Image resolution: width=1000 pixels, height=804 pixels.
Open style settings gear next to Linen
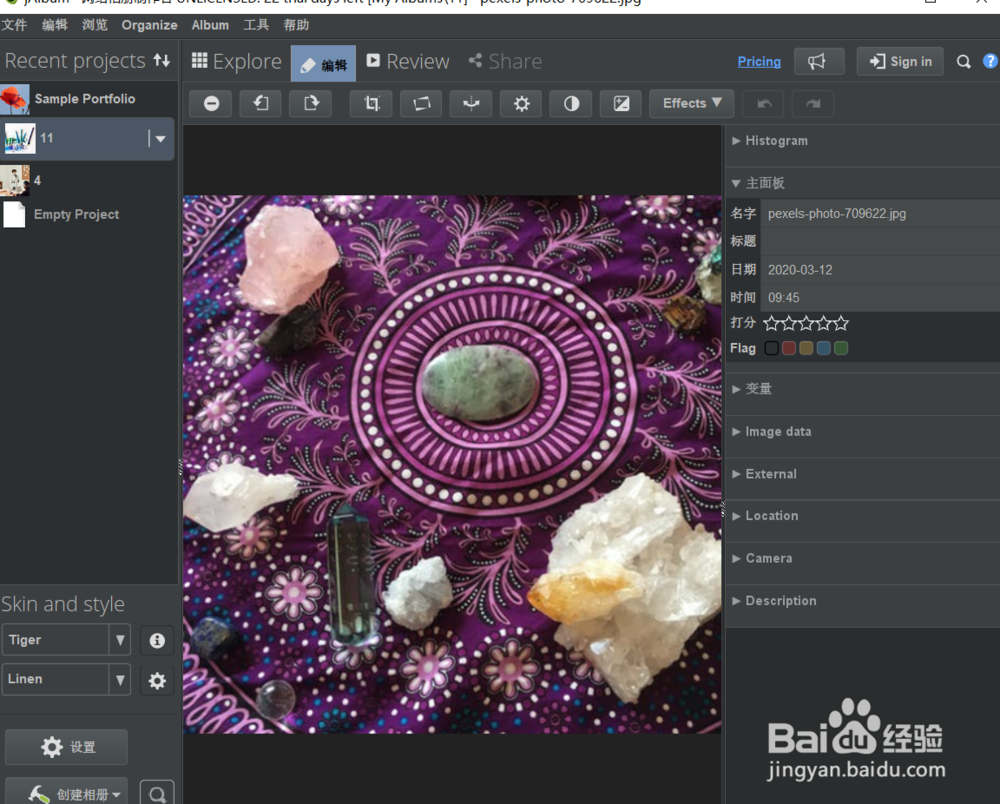click(x=157, y=680)
